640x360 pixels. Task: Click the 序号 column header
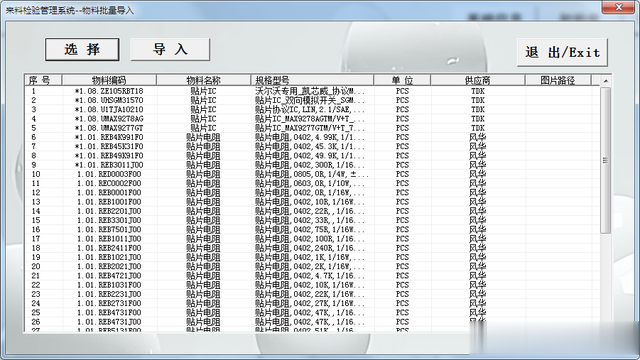43,80
